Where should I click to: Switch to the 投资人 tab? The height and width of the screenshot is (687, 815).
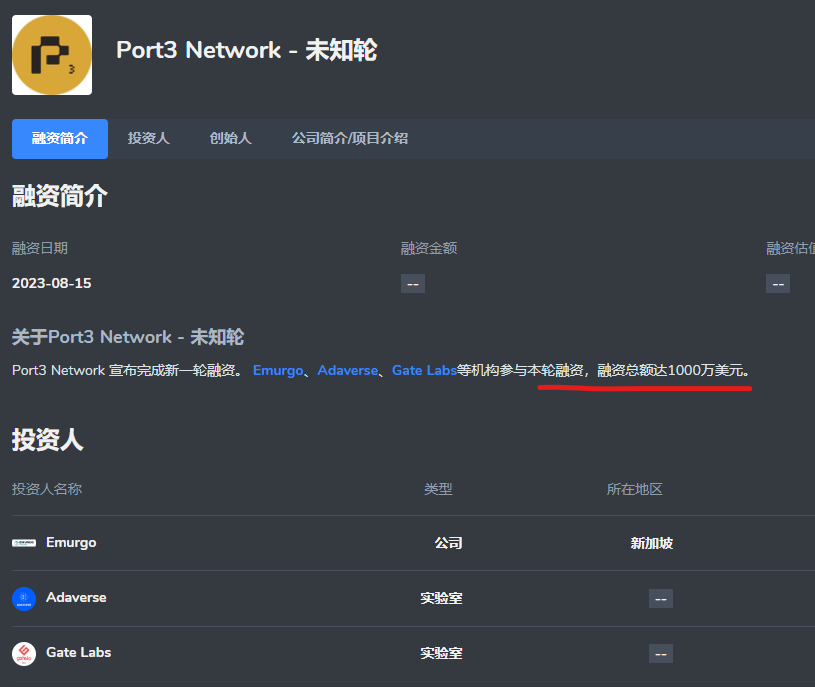pyautogui.click(x=149, y=139)
